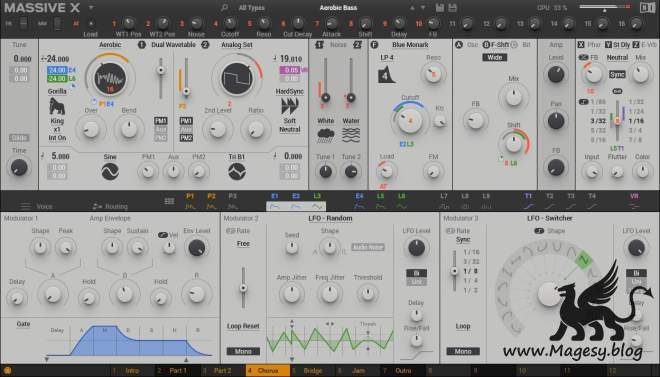The height and width of the screenshot is (377, 660).
Task: Load the next preset arrow
Action: pyautogui.click(x=423, y=8)
